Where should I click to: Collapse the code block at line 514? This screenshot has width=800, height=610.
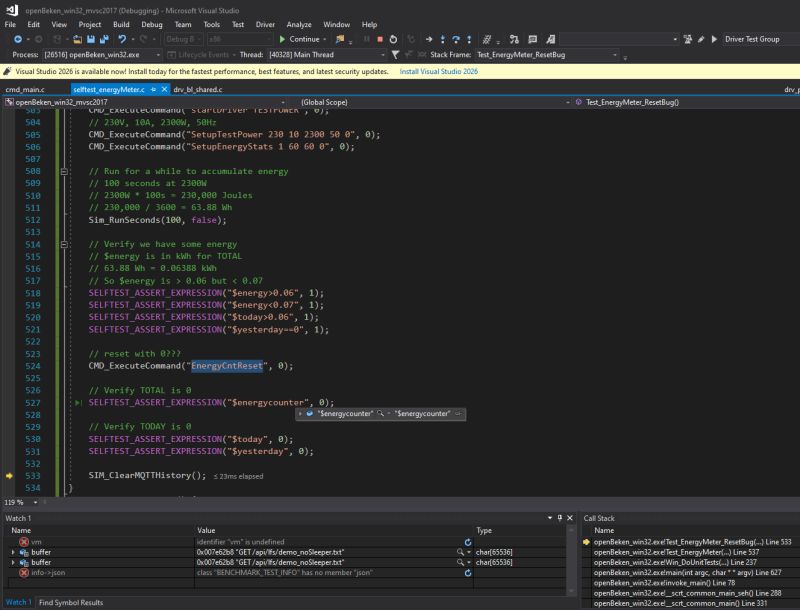pos(64,244)
